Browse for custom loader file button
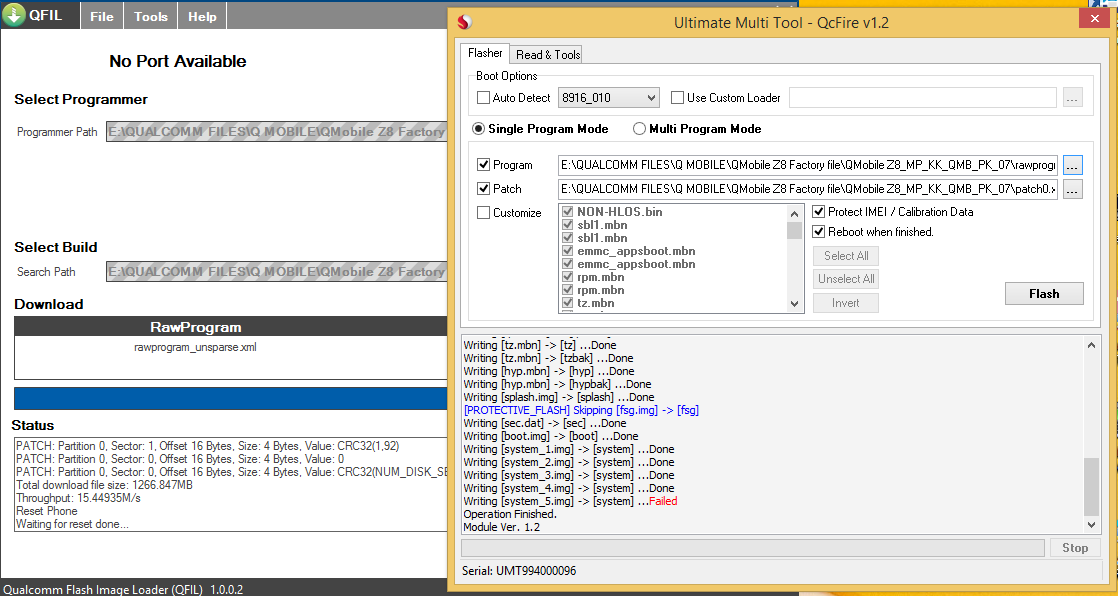1118x596 pixels. 1072,98
